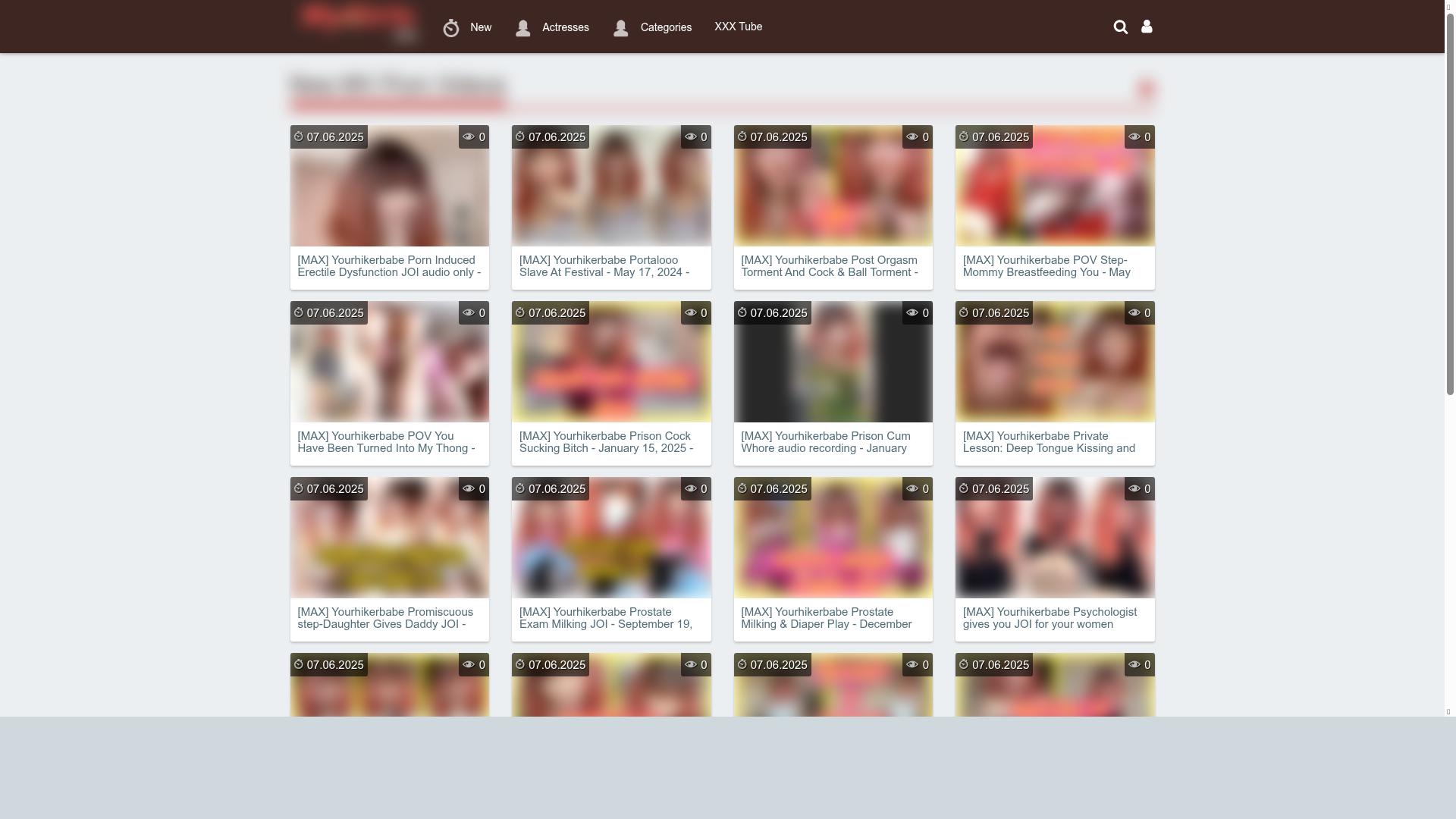Screen dimensions: 1456x819
Task: Go to the Categories menu item
Action: (666, 28)
